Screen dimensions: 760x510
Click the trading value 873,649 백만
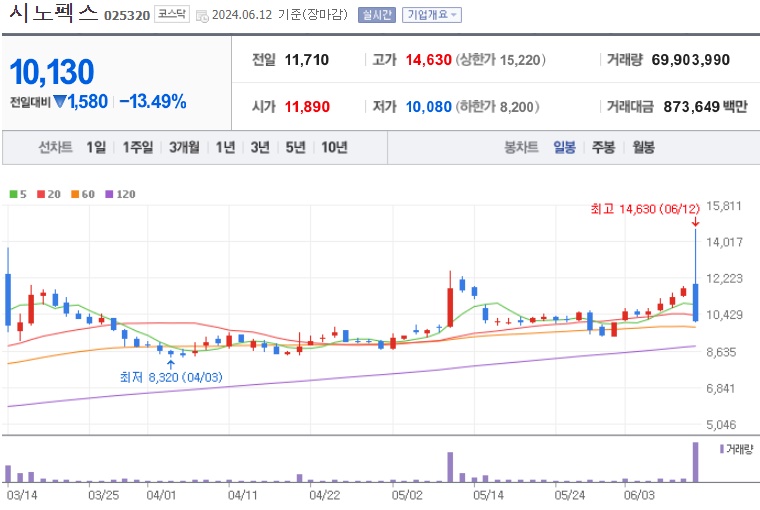(x=706, y=106)
